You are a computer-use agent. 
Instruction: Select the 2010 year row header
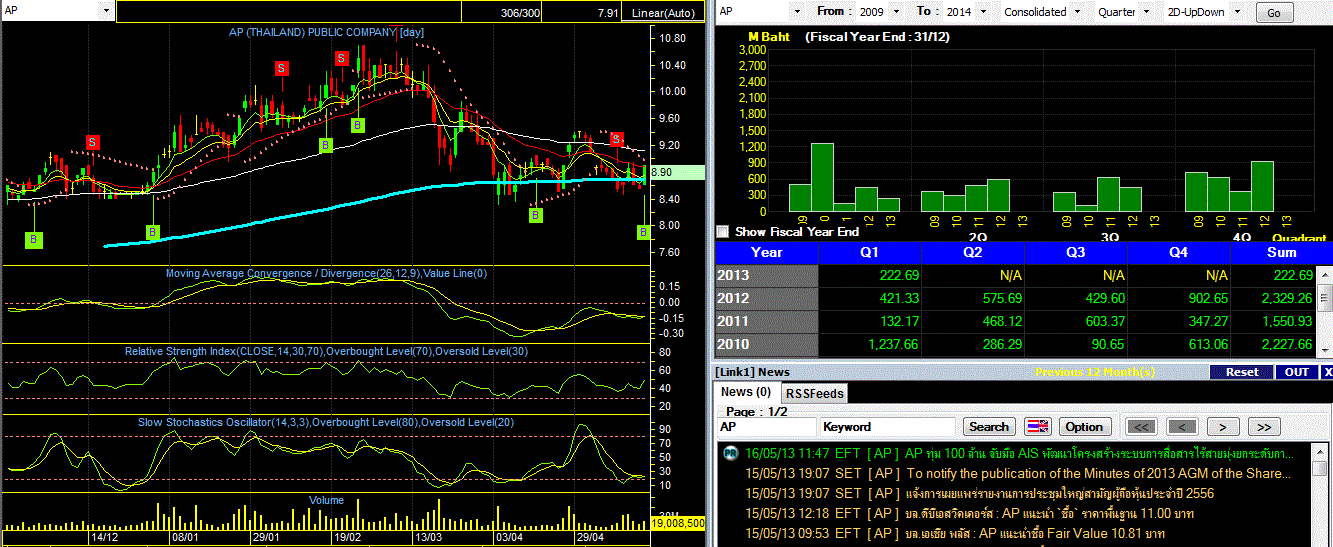767,344
